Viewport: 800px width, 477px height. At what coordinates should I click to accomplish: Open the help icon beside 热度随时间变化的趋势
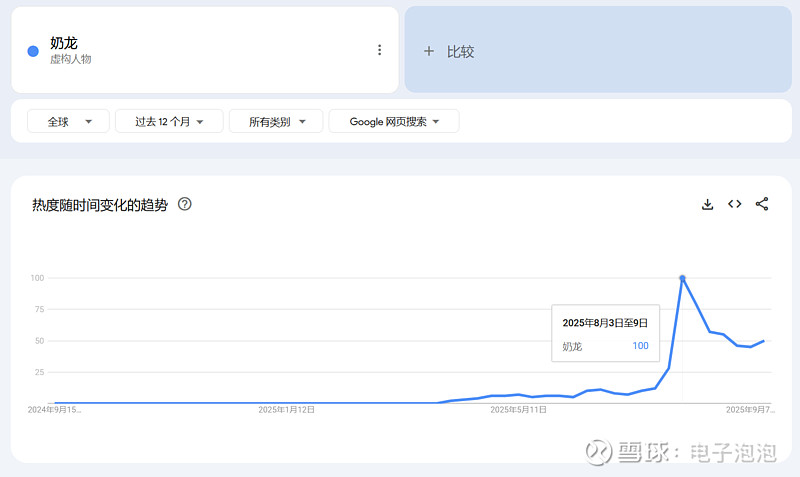(x=185, y=204)
